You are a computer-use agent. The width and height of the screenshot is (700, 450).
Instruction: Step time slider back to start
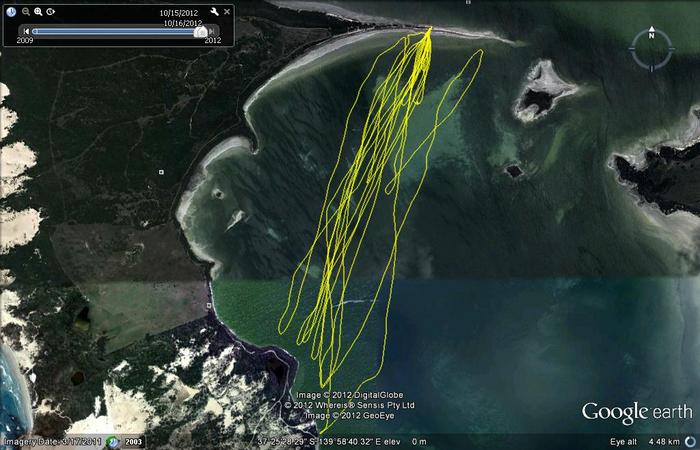26,31
